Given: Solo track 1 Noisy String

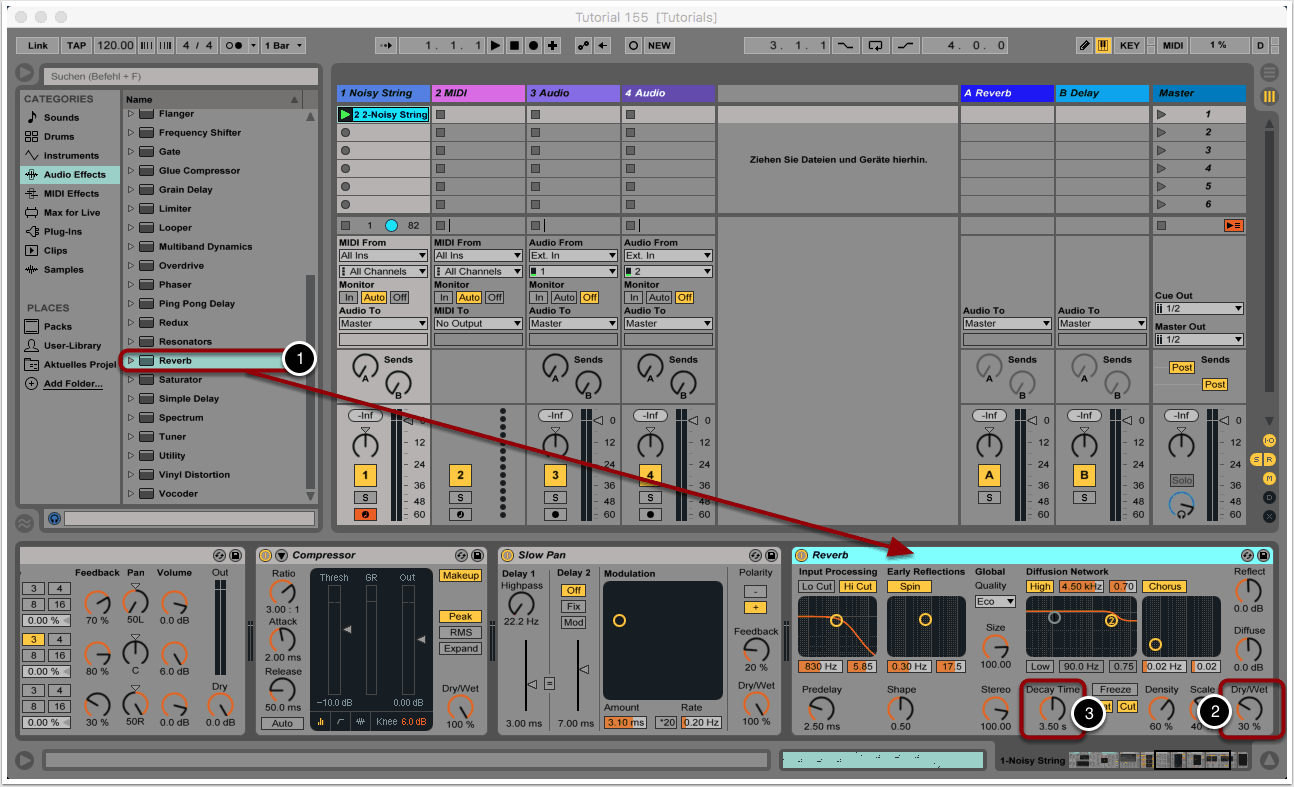Looking at the screenshot, I should pyautogui.click(x=366, y=497).
